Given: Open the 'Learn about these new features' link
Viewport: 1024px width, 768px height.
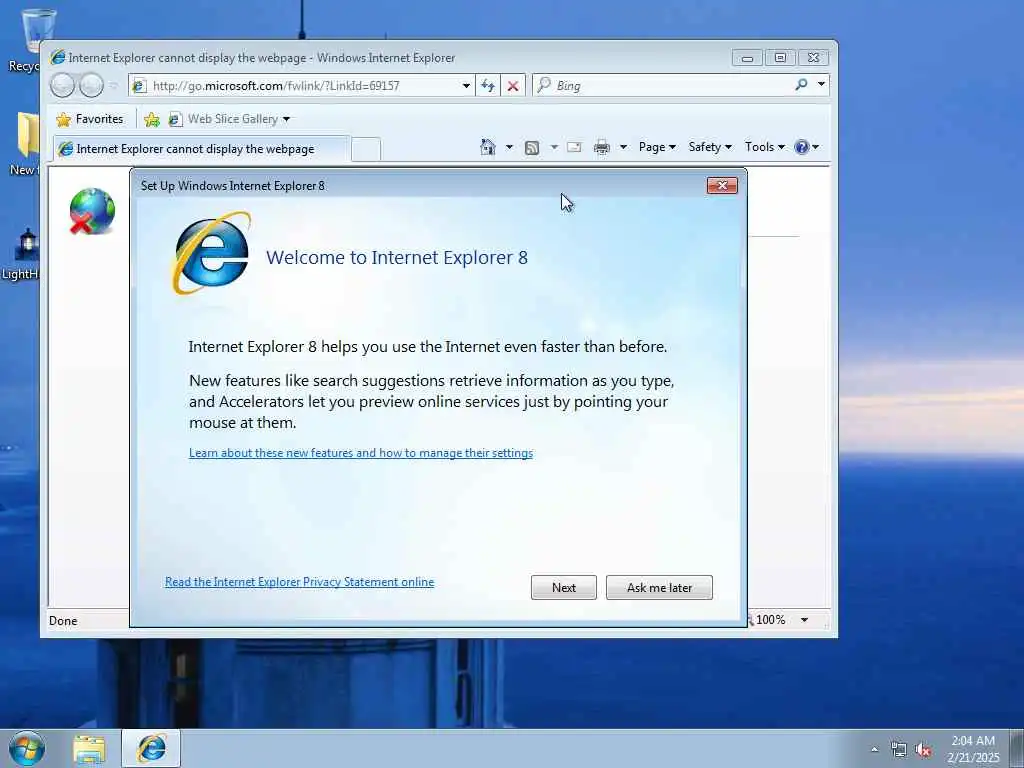Looking at the screenshot, I should coord(361,453).
